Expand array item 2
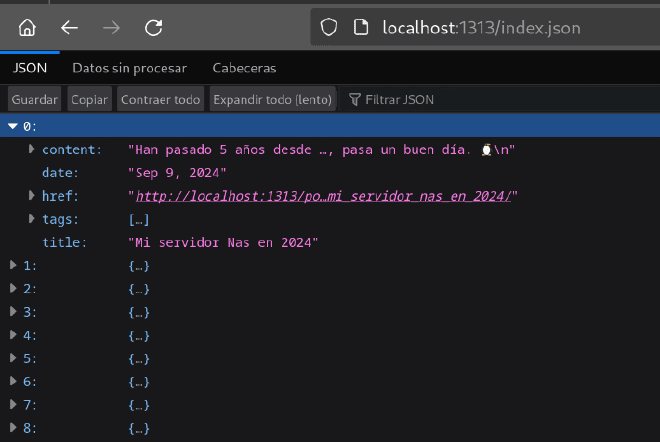The image size is (660, 442). tap(13, 288)
